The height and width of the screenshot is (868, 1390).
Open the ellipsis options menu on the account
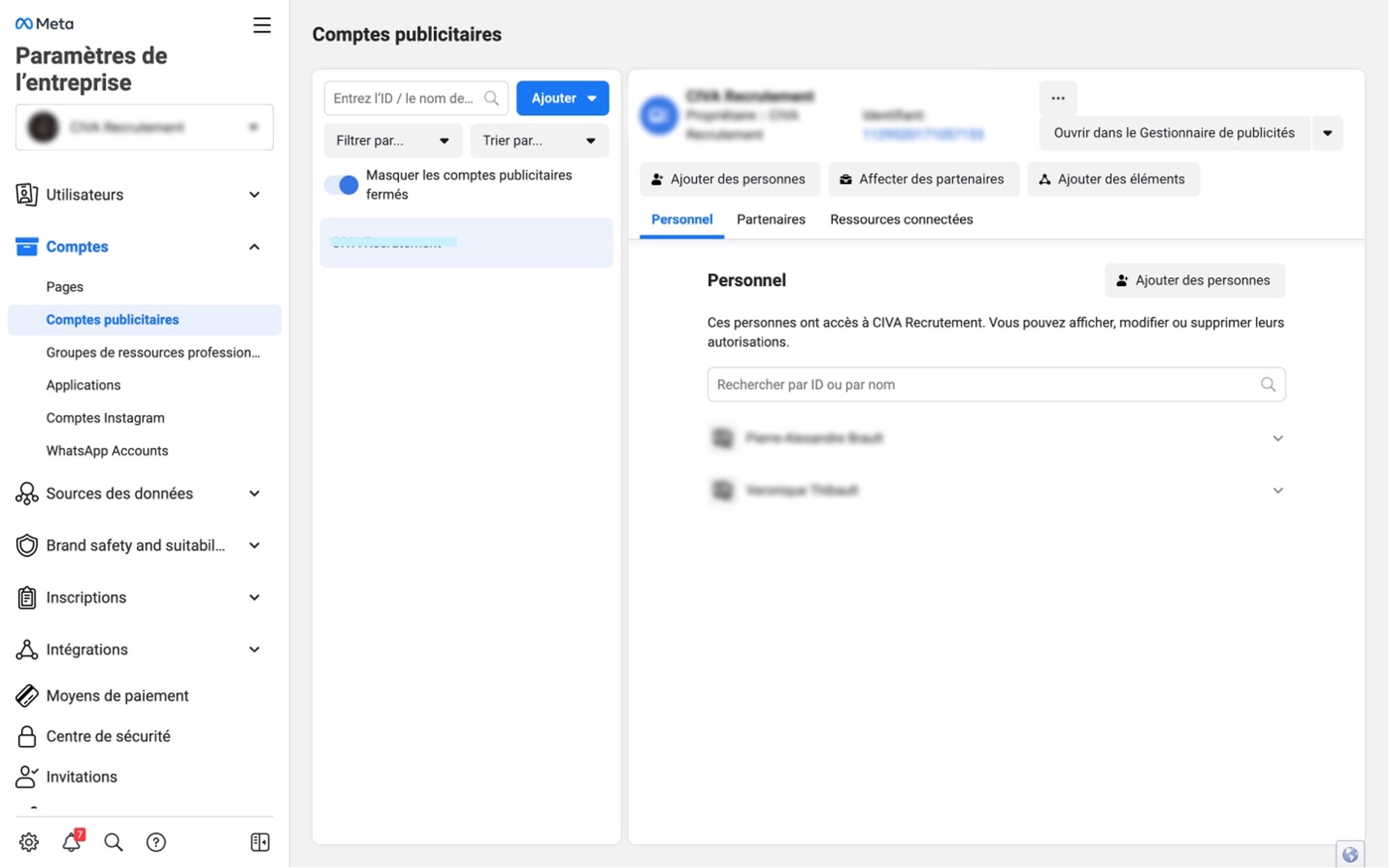coord(1059,97)
